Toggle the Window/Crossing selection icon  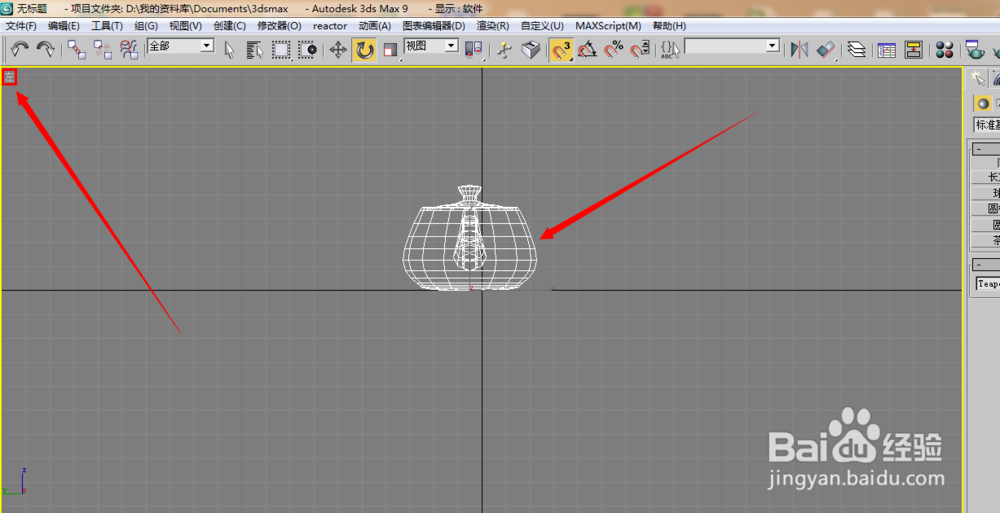pyautogui.click(x=309, y=49)
